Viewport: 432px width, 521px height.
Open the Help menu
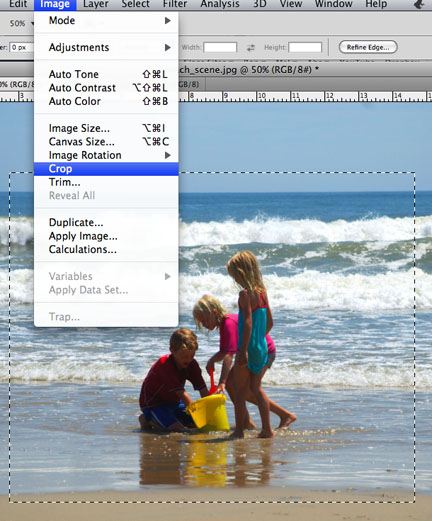pos(376,4)
